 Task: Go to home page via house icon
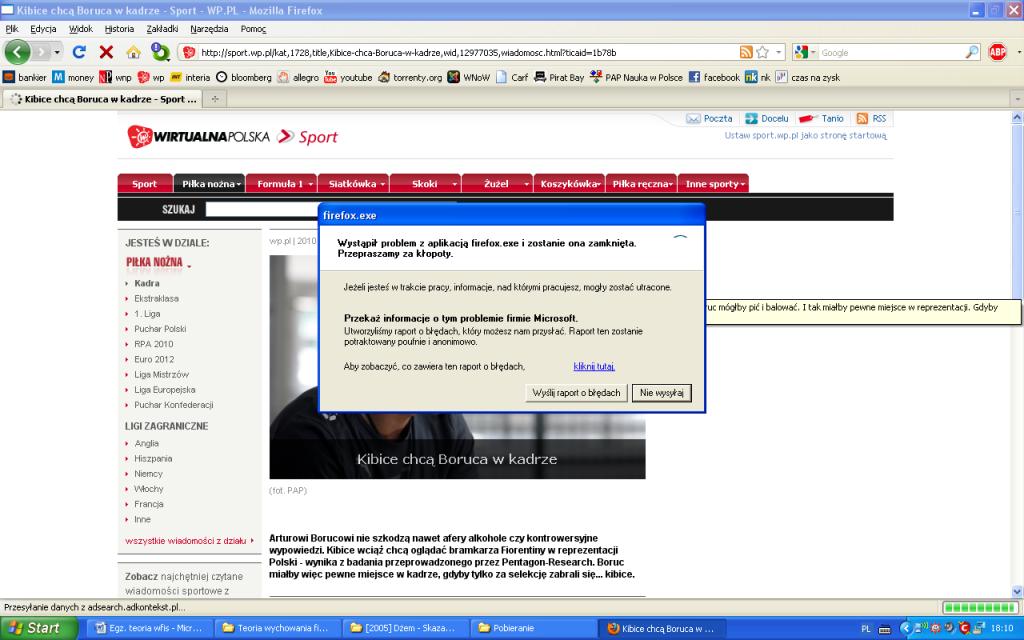click(x=133, y=52)
